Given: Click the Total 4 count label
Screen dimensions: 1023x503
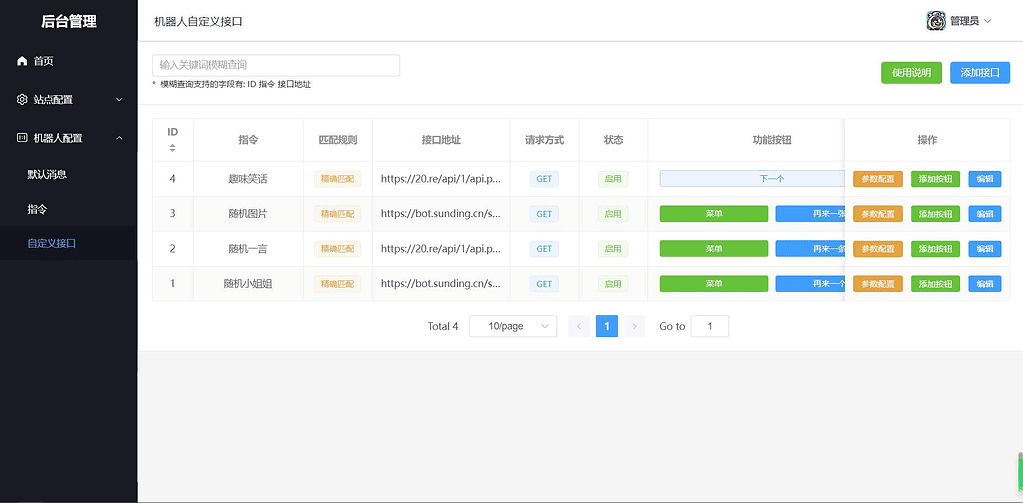Looking at the screenshot, I should 443,326.
